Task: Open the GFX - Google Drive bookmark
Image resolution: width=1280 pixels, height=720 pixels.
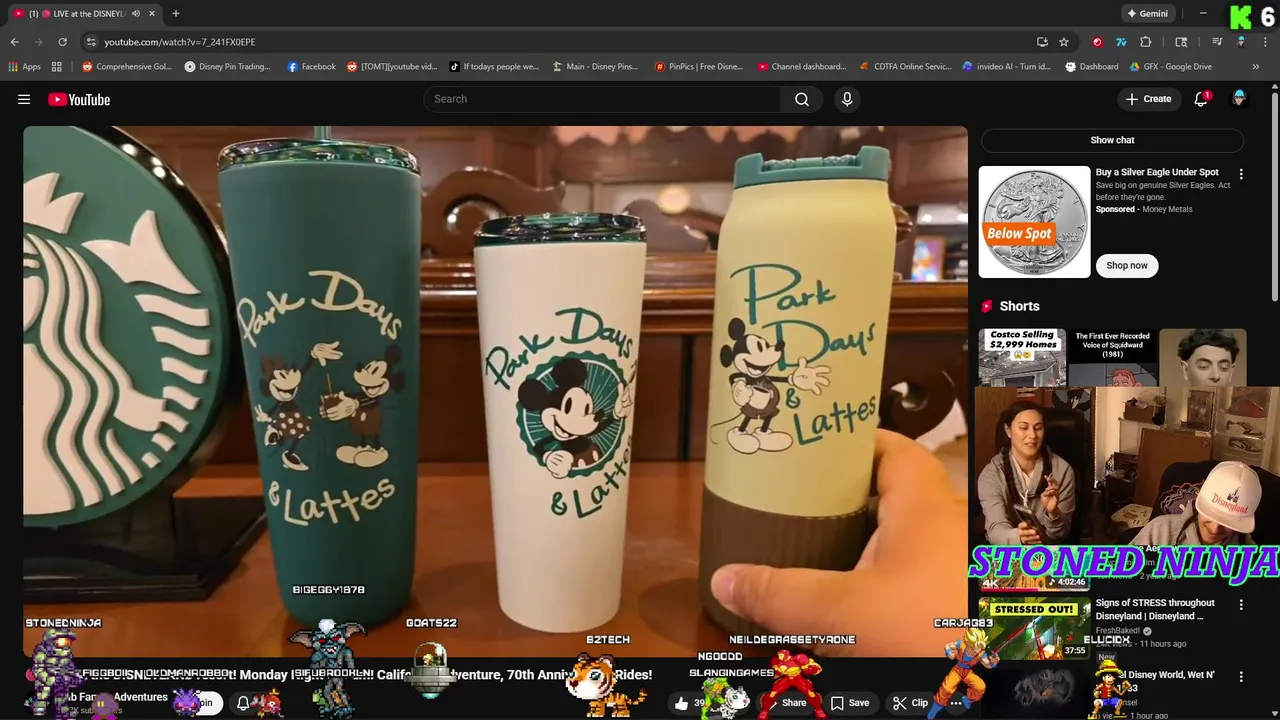Action: pos(1171,67)
